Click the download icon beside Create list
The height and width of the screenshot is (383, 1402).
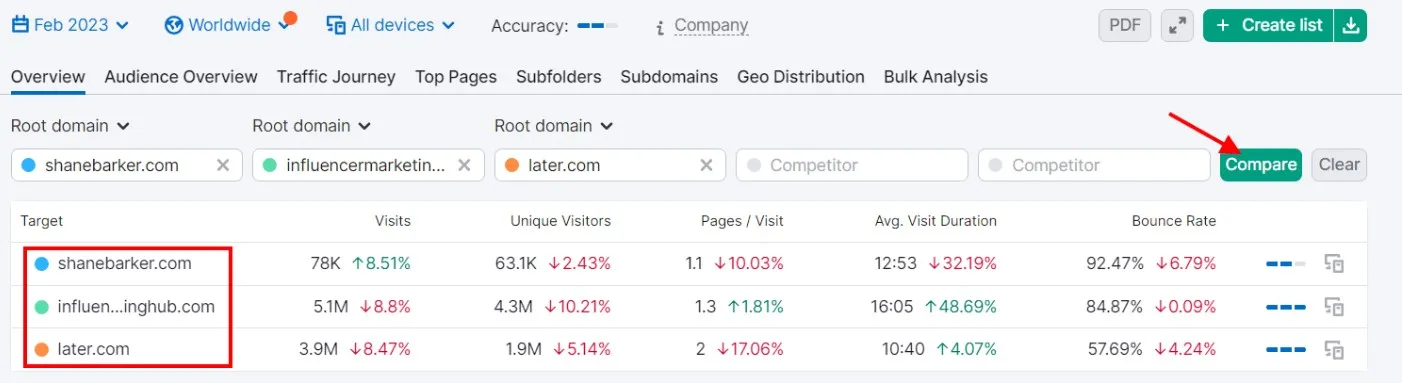point(1351,26)
